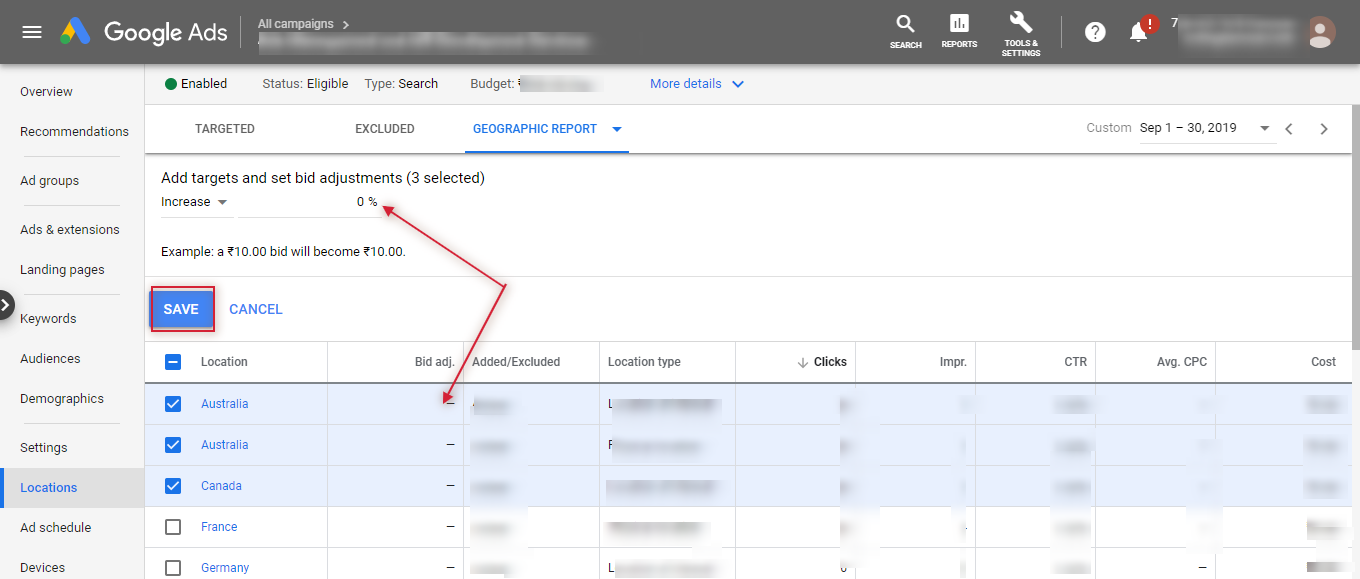The width and height of the screenshot is (1360, 579).
Task: Uncheck the first Australia row checkbox
Action: (x=173, y=404)
